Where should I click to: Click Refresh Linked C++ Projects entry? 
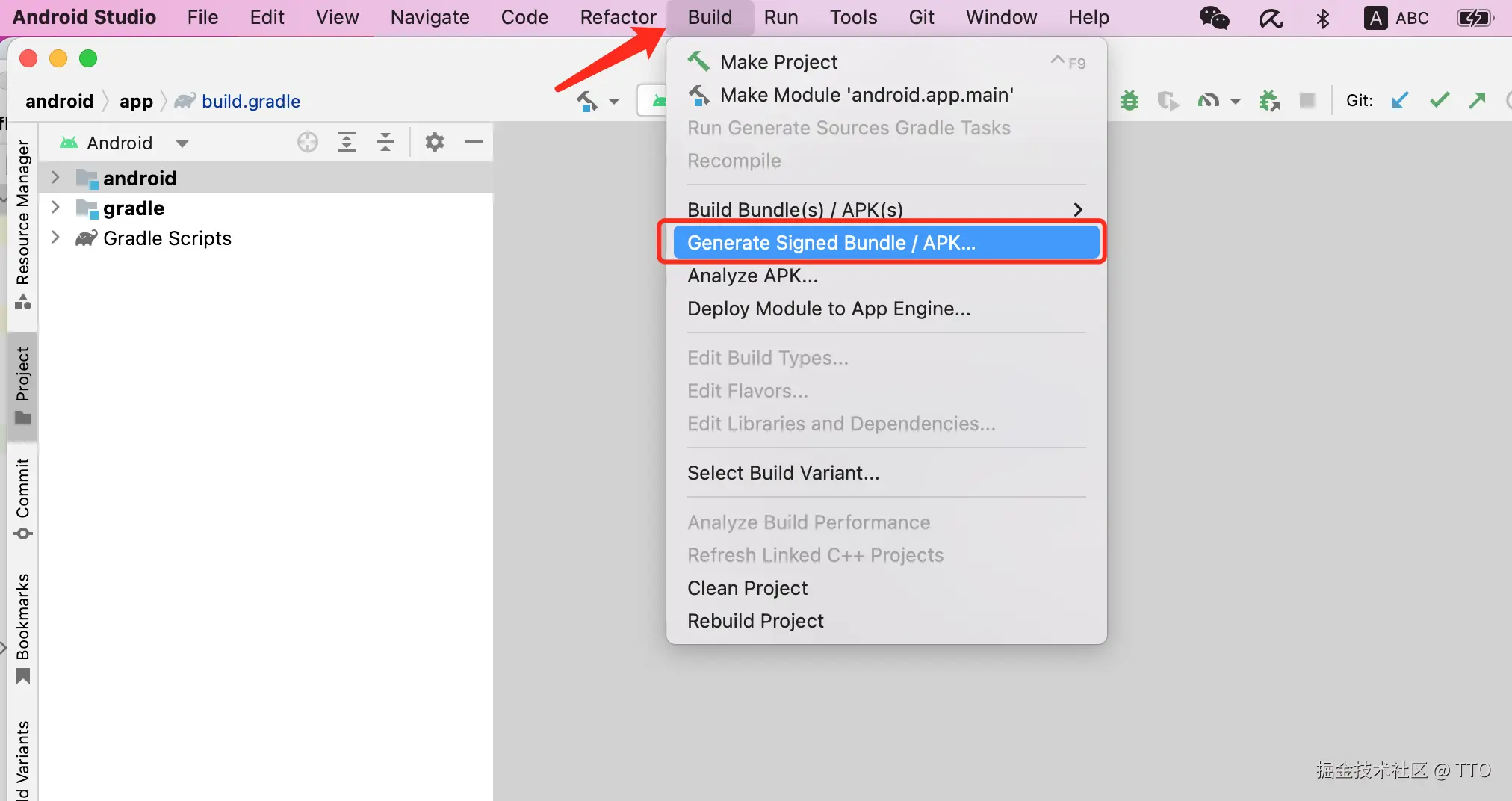coord(886,555)
